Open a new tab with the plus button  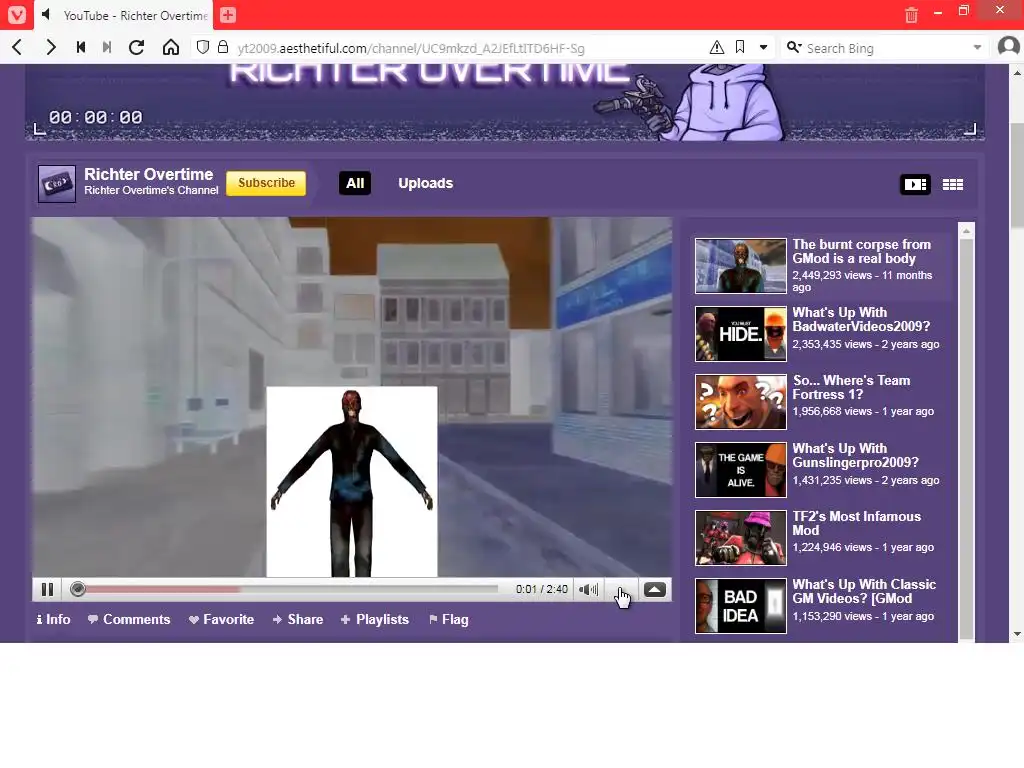tap(227, 15)
